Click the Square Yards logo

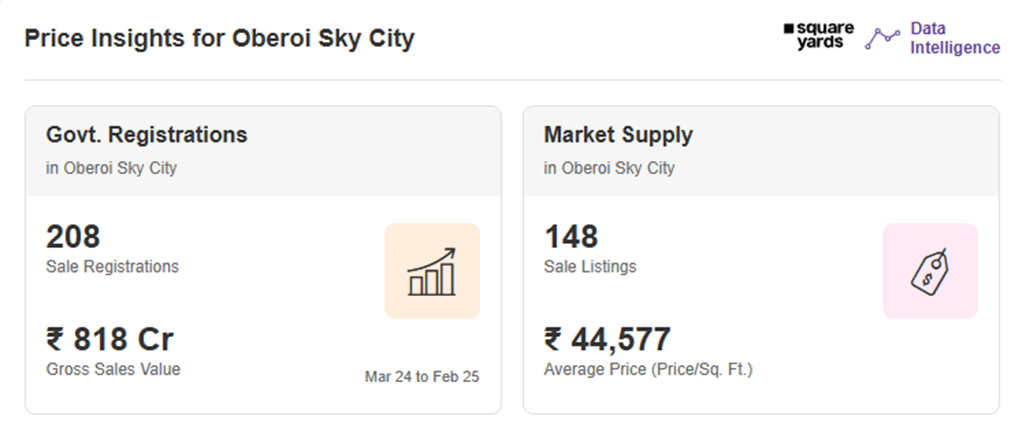click(818, 36)
